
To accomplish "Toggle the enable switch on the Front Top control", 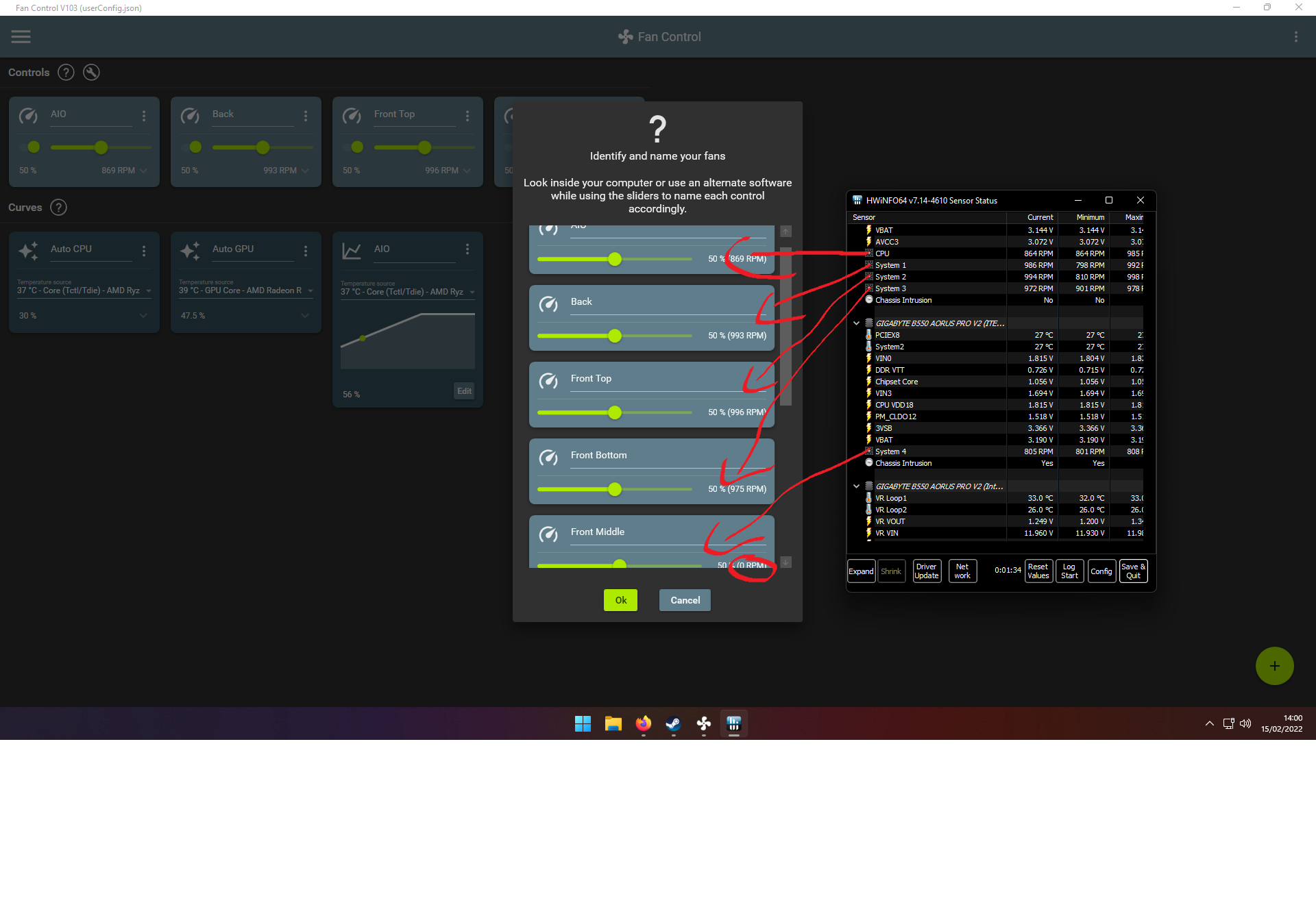I will [356, 147].
